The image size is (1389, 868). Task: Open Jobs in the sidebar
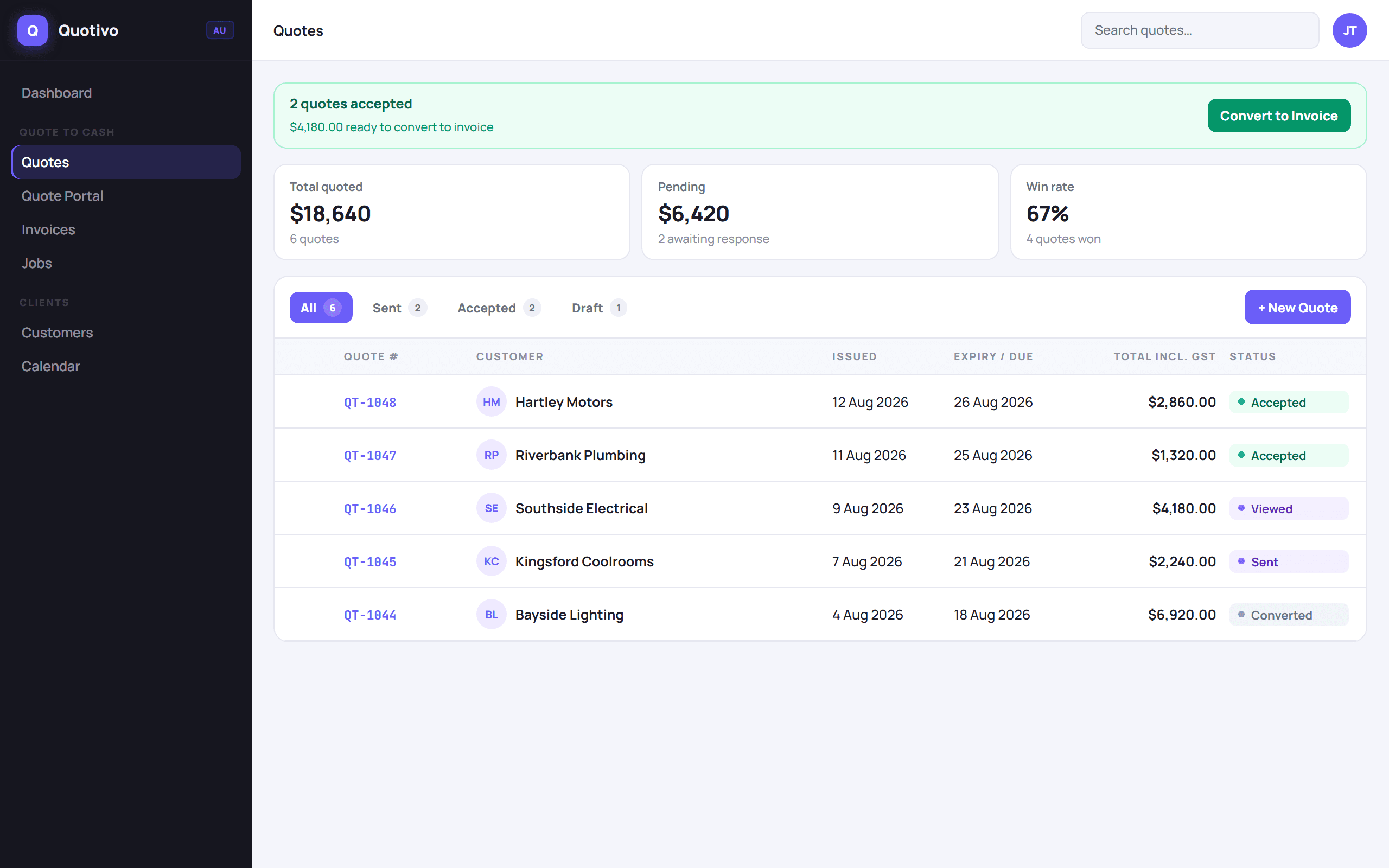click(x=126, y=263)
